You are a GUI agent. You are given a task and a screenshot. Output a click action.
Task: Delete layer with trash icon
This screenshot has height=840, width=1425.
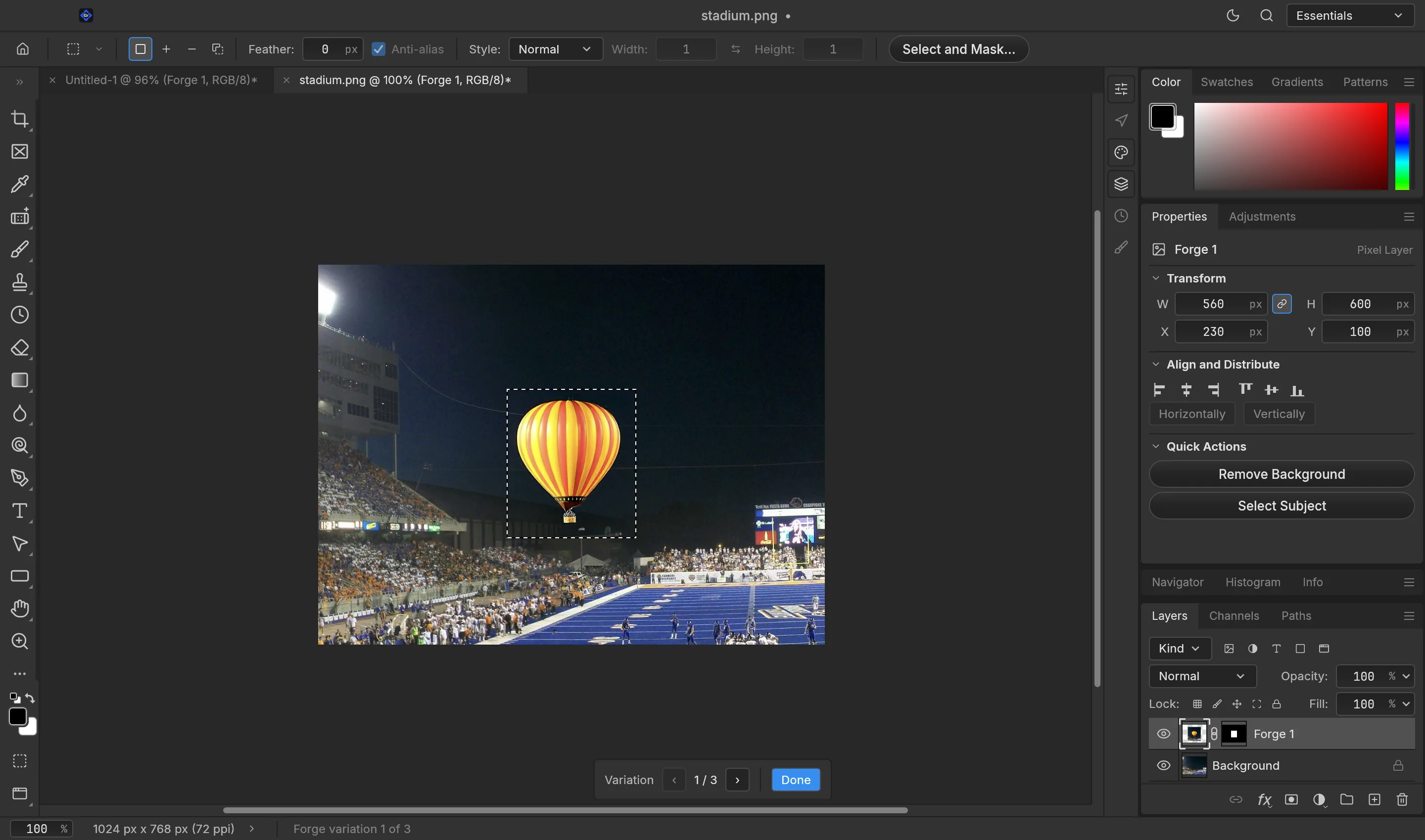tap(1402, 799)
